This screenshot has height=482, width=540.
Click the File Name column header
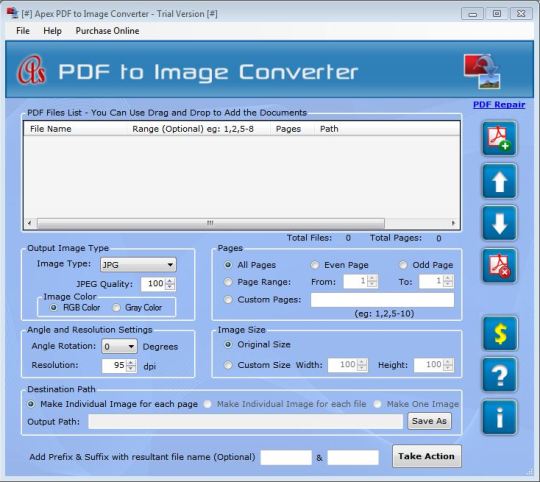[76, 129]
